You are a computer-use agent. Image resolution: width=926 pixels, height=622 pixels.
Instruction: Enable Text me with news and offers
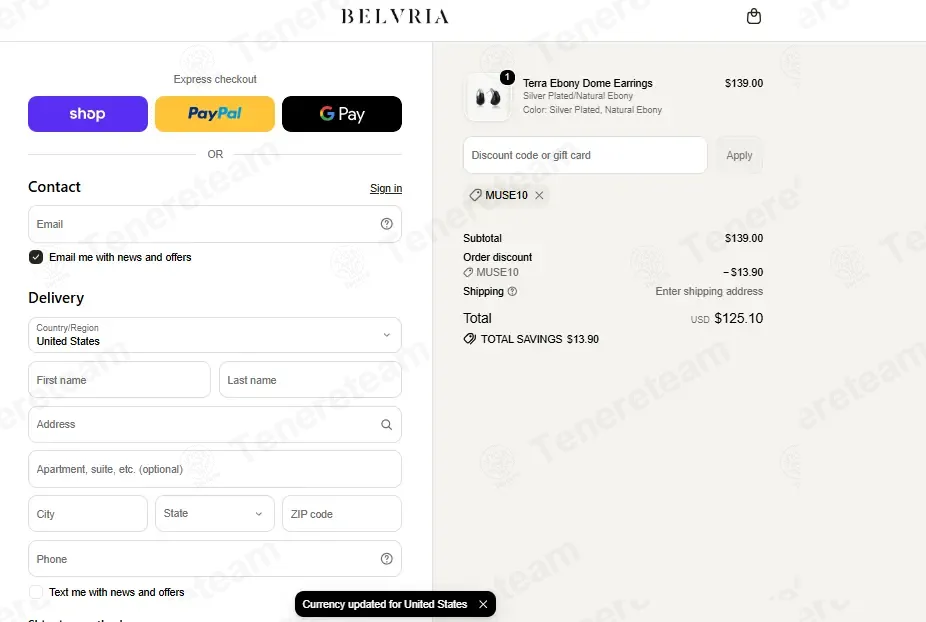[36, 592]
